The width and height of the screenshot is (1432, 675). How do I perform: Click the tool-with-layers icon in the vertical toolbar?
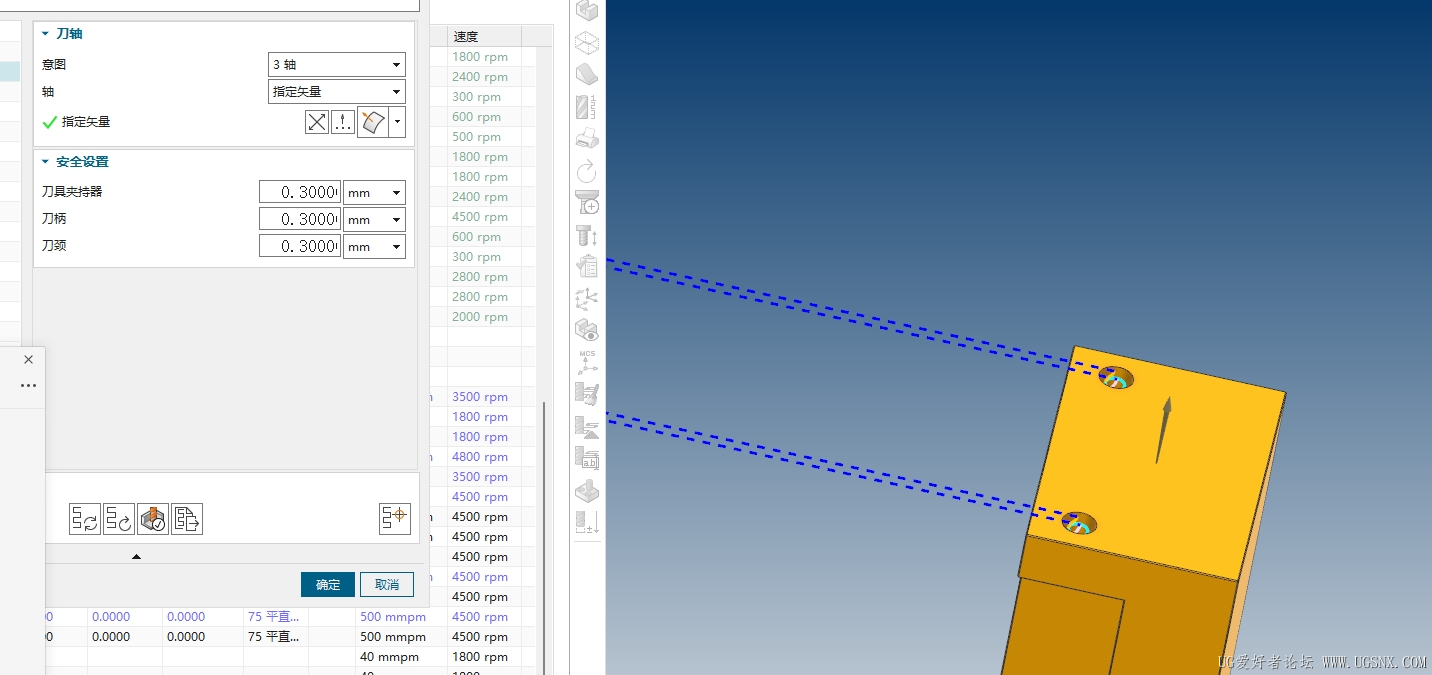coord(587,426)
